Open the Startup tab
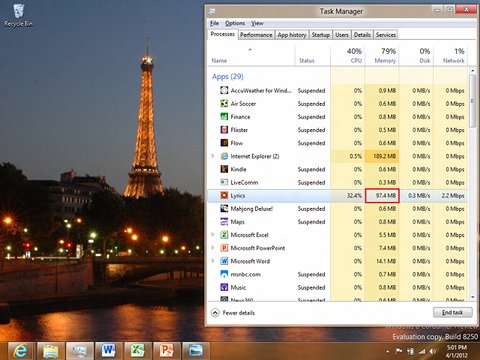The height and width of the screenshot is (360, 480). pos(321,35)
